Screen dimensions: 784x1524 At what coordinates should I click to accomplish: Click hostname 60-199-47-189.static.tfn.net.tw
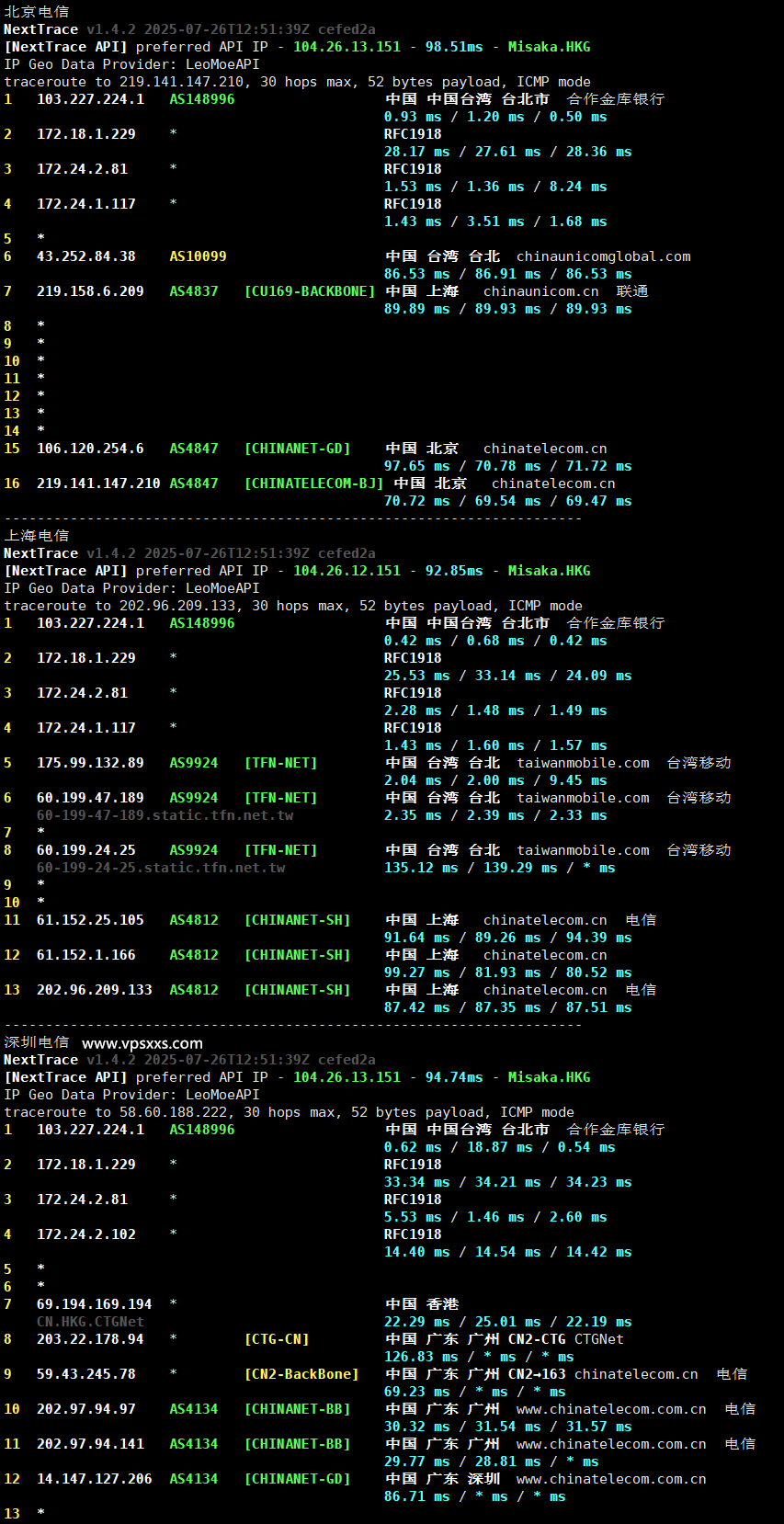point(165,815)
